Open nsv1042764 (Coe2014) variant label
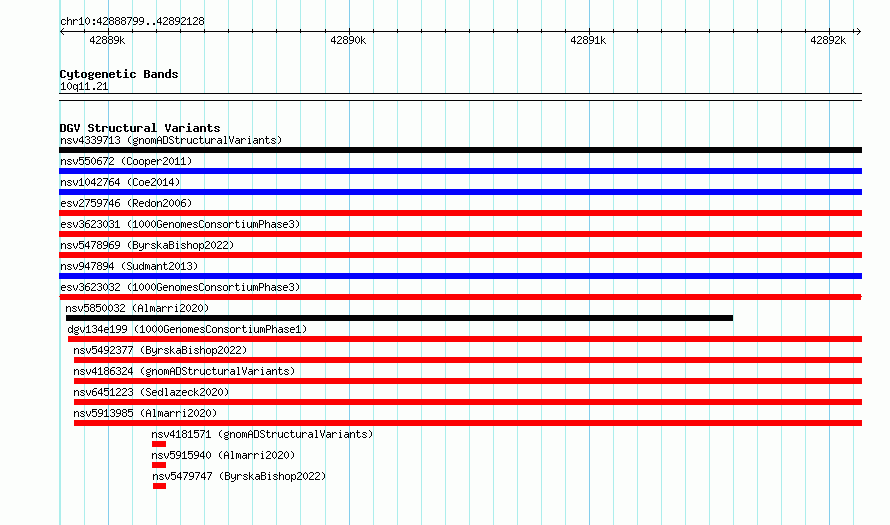 click(120, 182)
